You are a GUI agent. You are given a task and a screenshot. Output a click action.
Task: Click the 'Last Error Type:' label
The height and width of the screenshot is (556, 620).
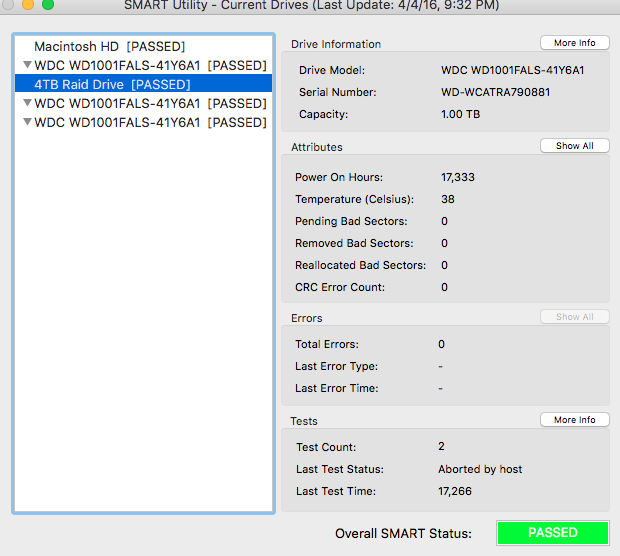pyautogui.click(x=336, y=367)
